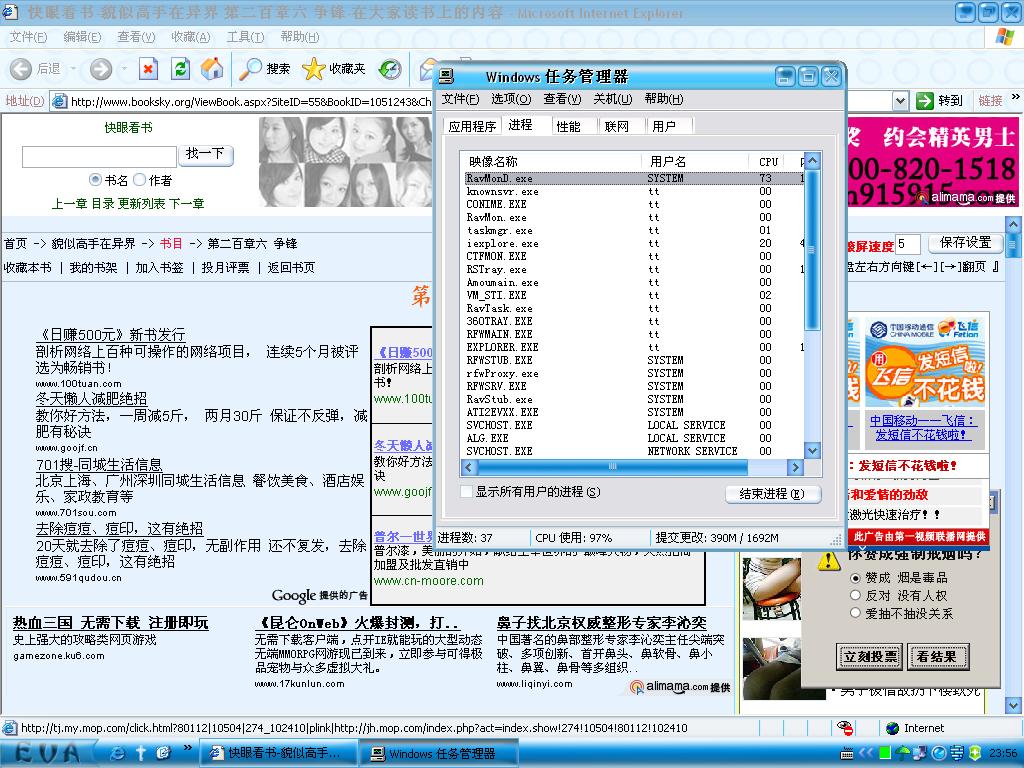
Task: Open the Search magnifier icon in toolbar
Action: (x=250, y=69)
